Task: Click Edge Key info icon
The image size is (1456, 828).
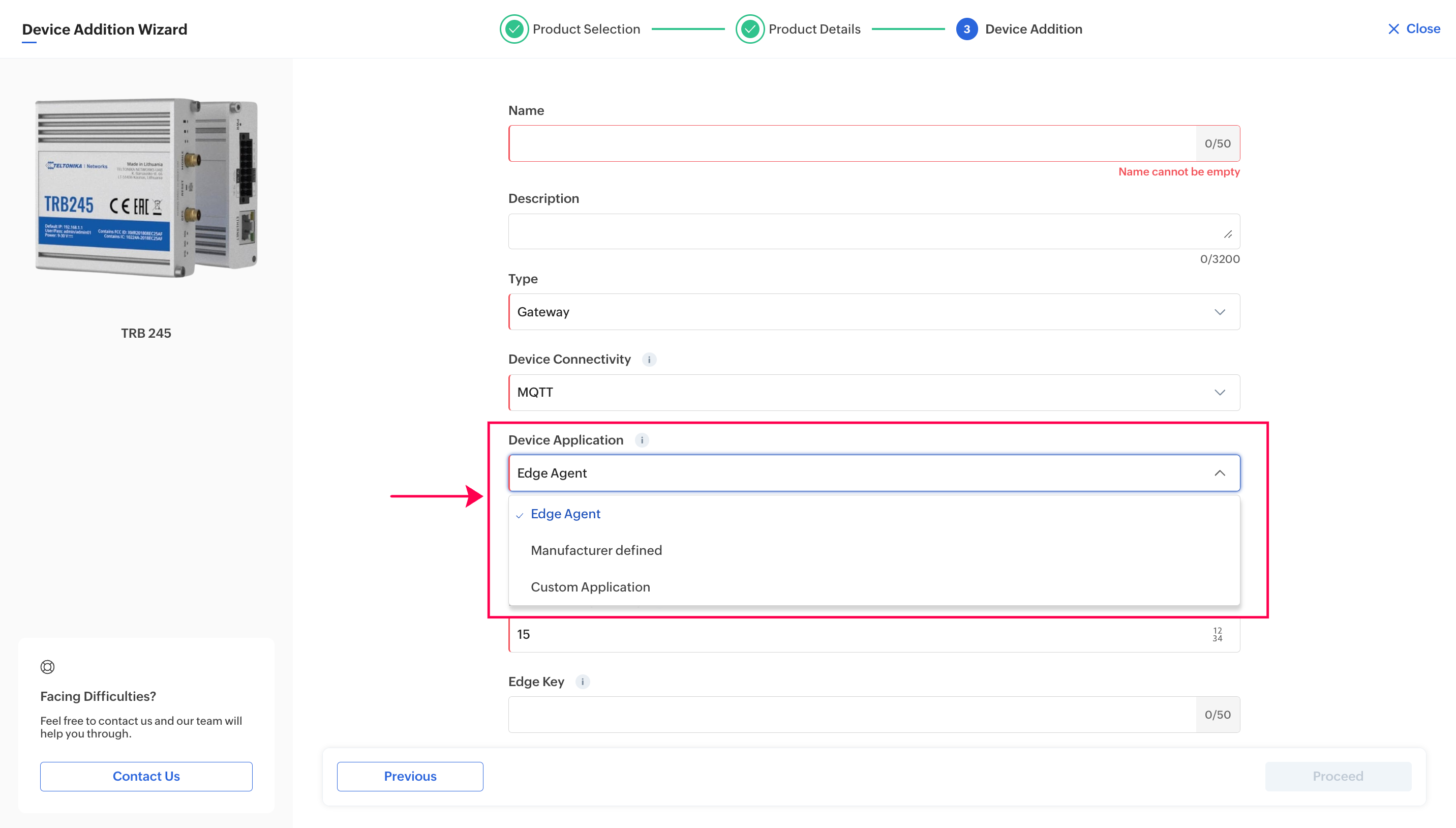Action: coord(583,682)
